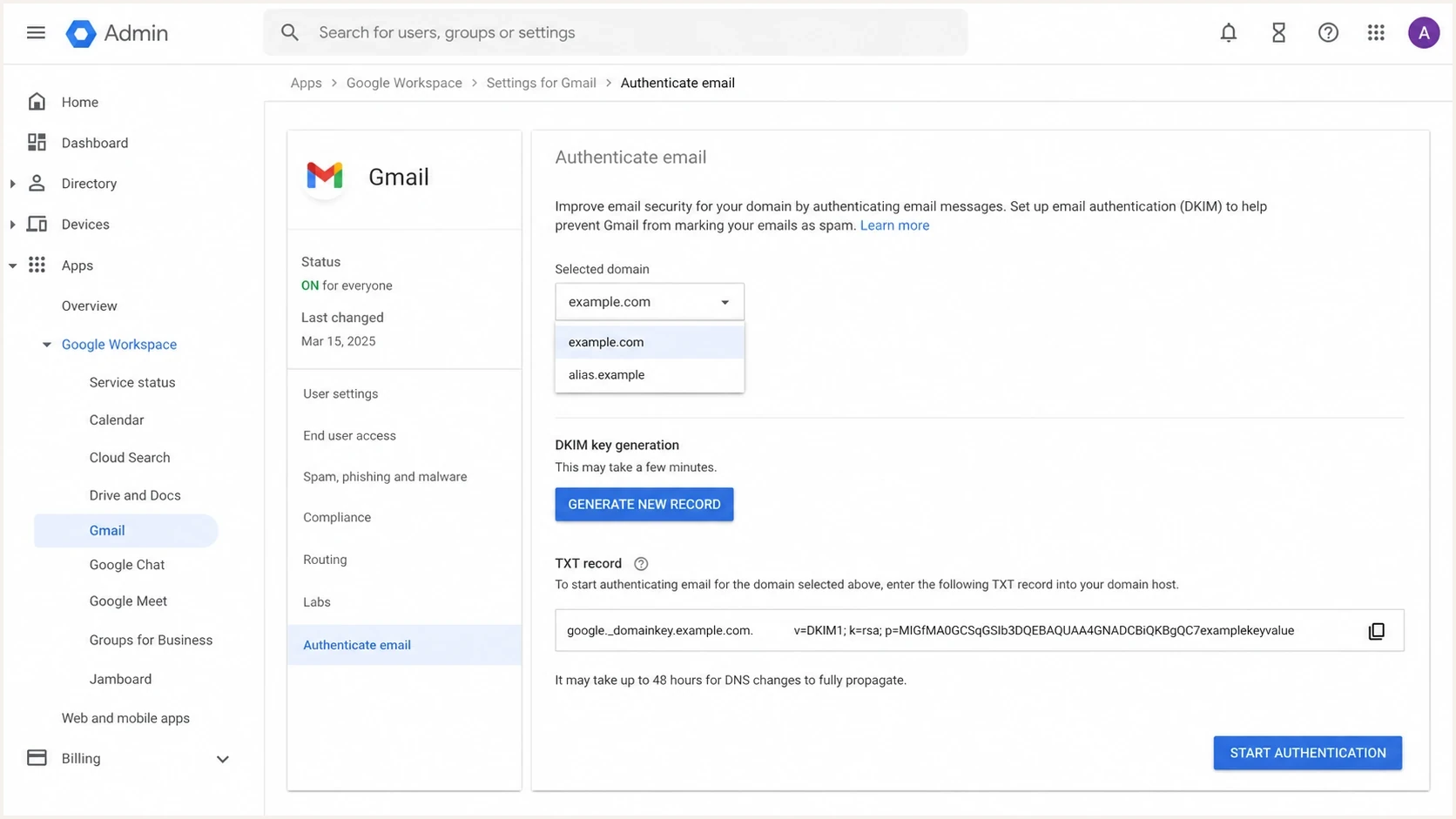Image resolution: width=1456 pixels, height=819 pixels.
Task: Open Jamboard in sidebar
Action: click(x=120, y=679)
